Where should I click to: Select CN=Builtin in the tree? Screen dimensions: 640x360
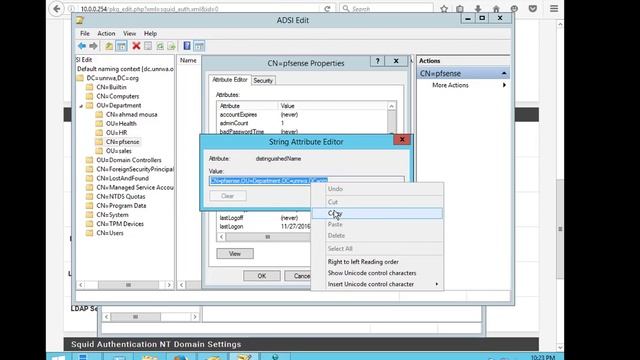pyautogui.click(x=111, y=87)
